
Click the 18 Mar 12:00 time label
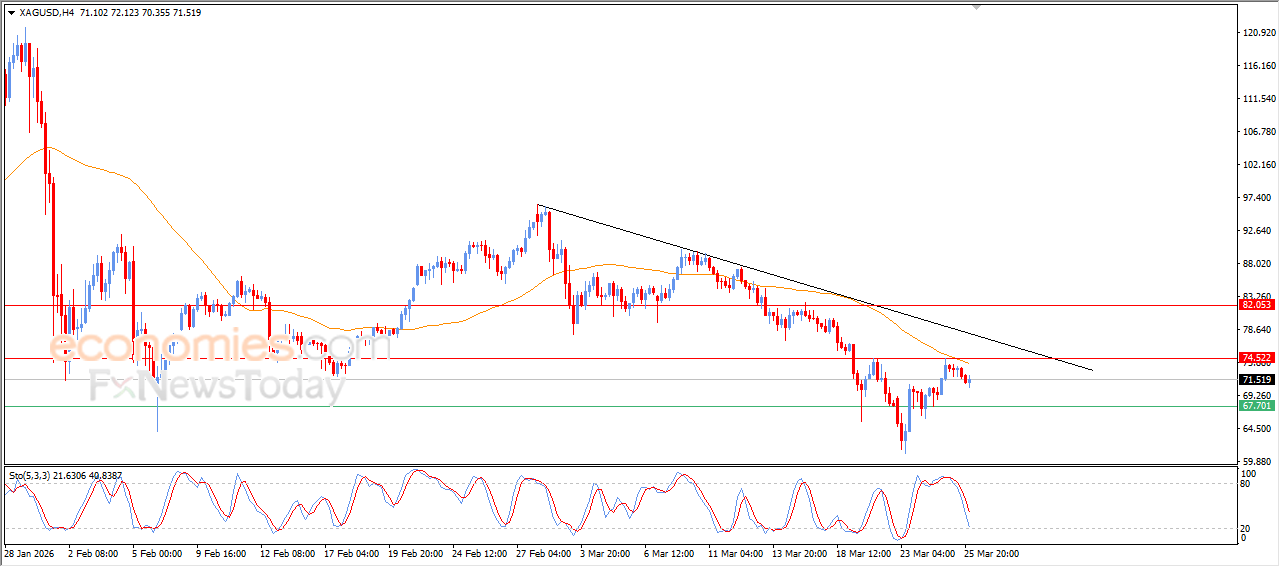[862, 553]
